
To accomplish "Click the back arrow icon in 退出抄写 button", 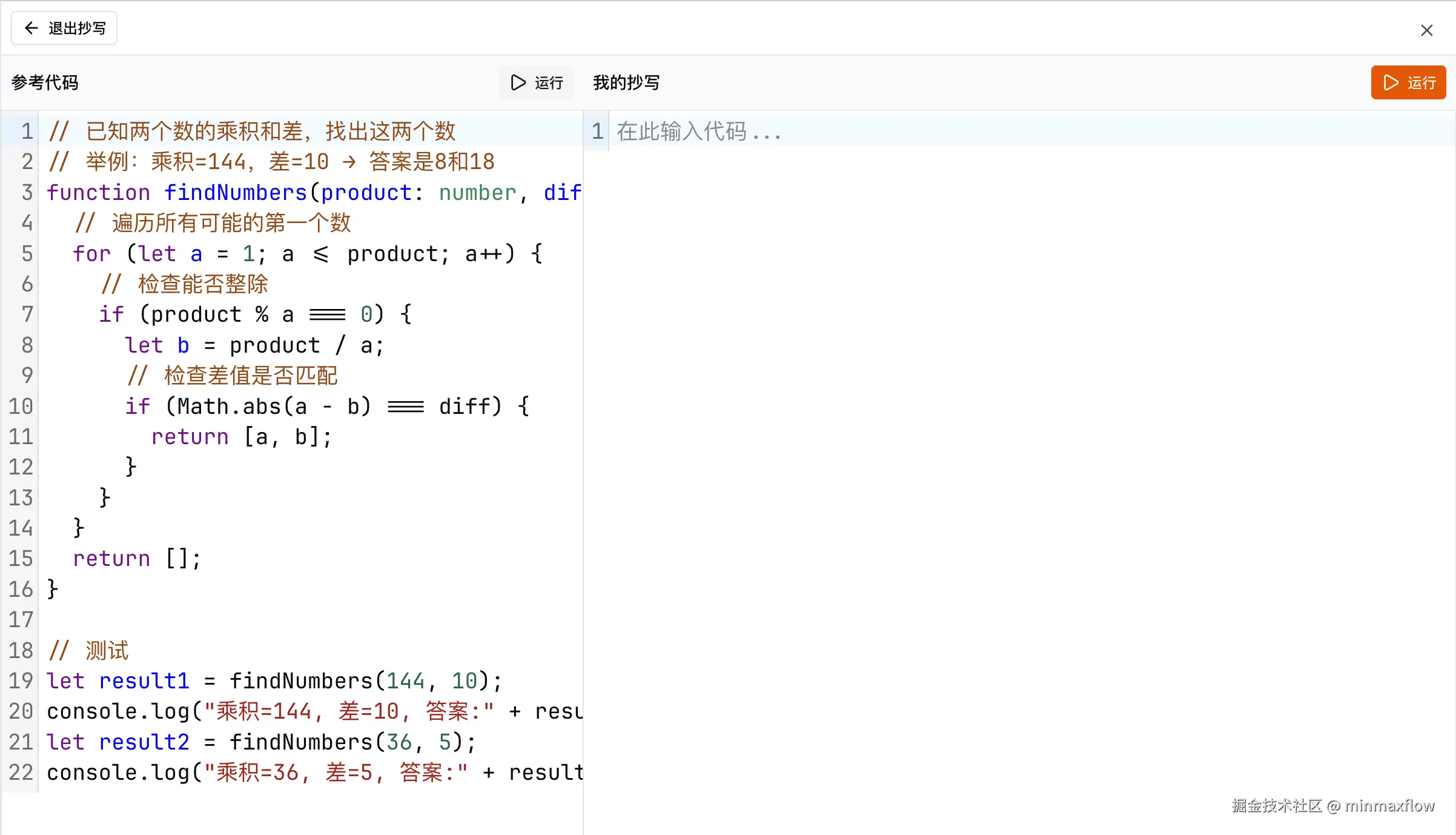I will [31, 27].
